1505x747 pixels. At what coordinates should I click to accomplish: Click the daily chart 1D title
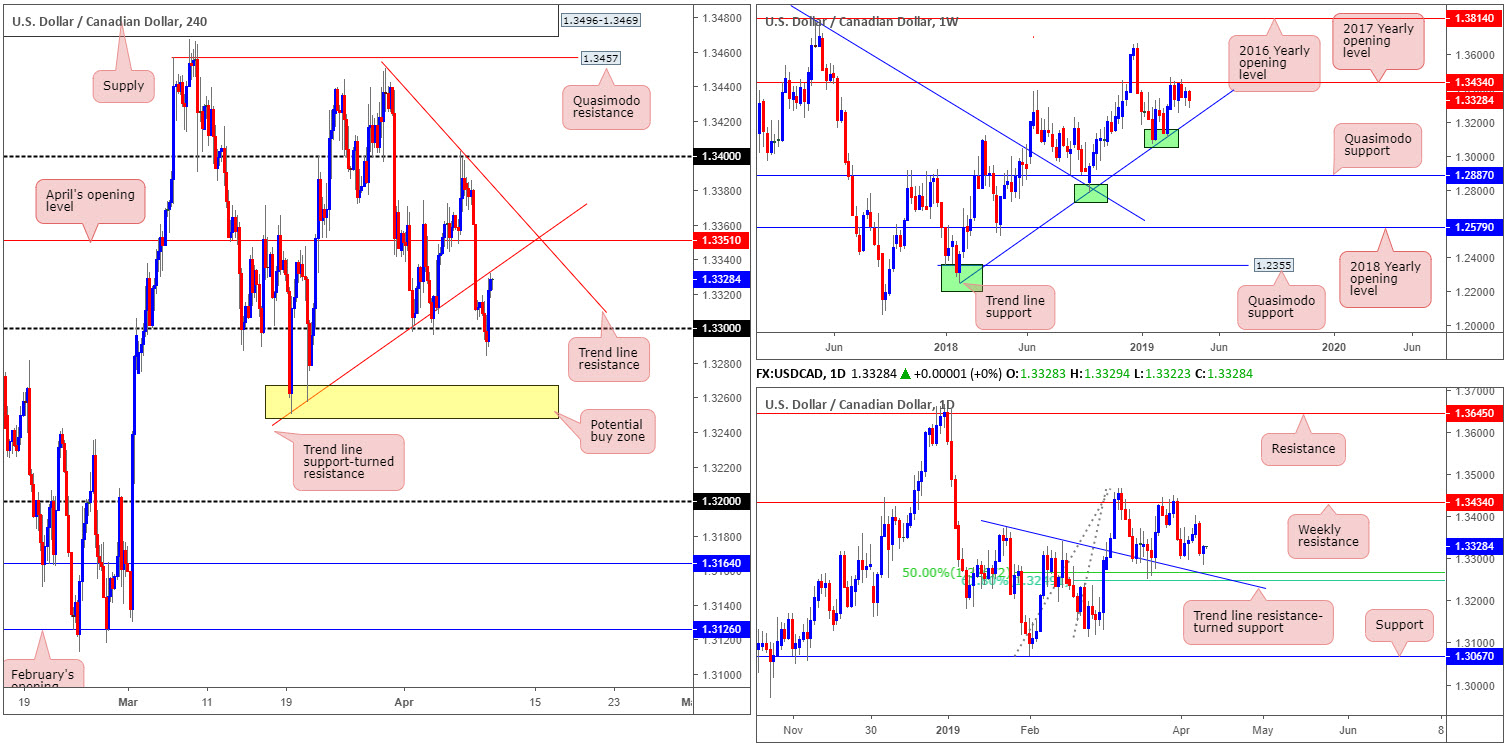860,405
